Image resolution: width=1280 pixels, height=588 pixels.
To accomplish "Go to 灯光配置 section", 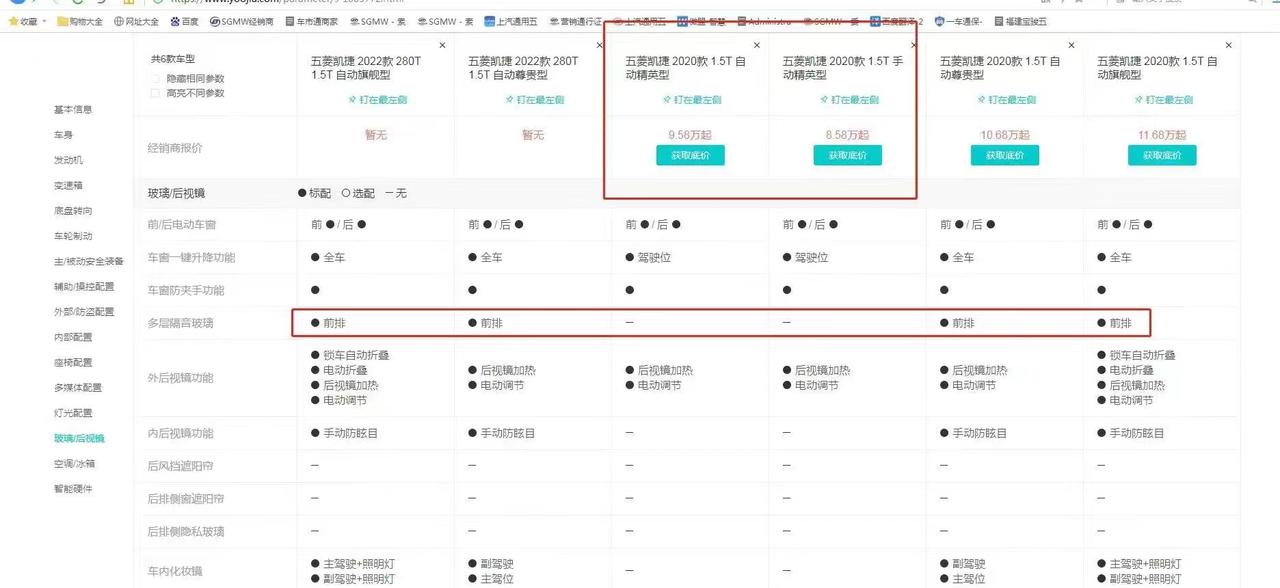I will point(73,413).
